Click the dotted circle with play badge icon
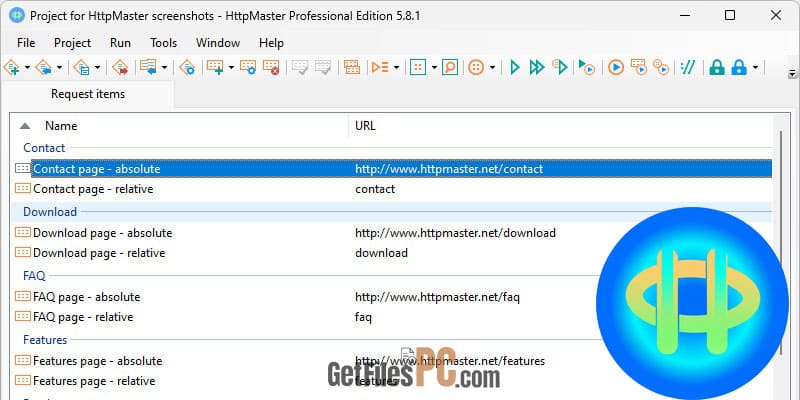The width and height of the screenshot is (800, 400). (x=661, y=67)
